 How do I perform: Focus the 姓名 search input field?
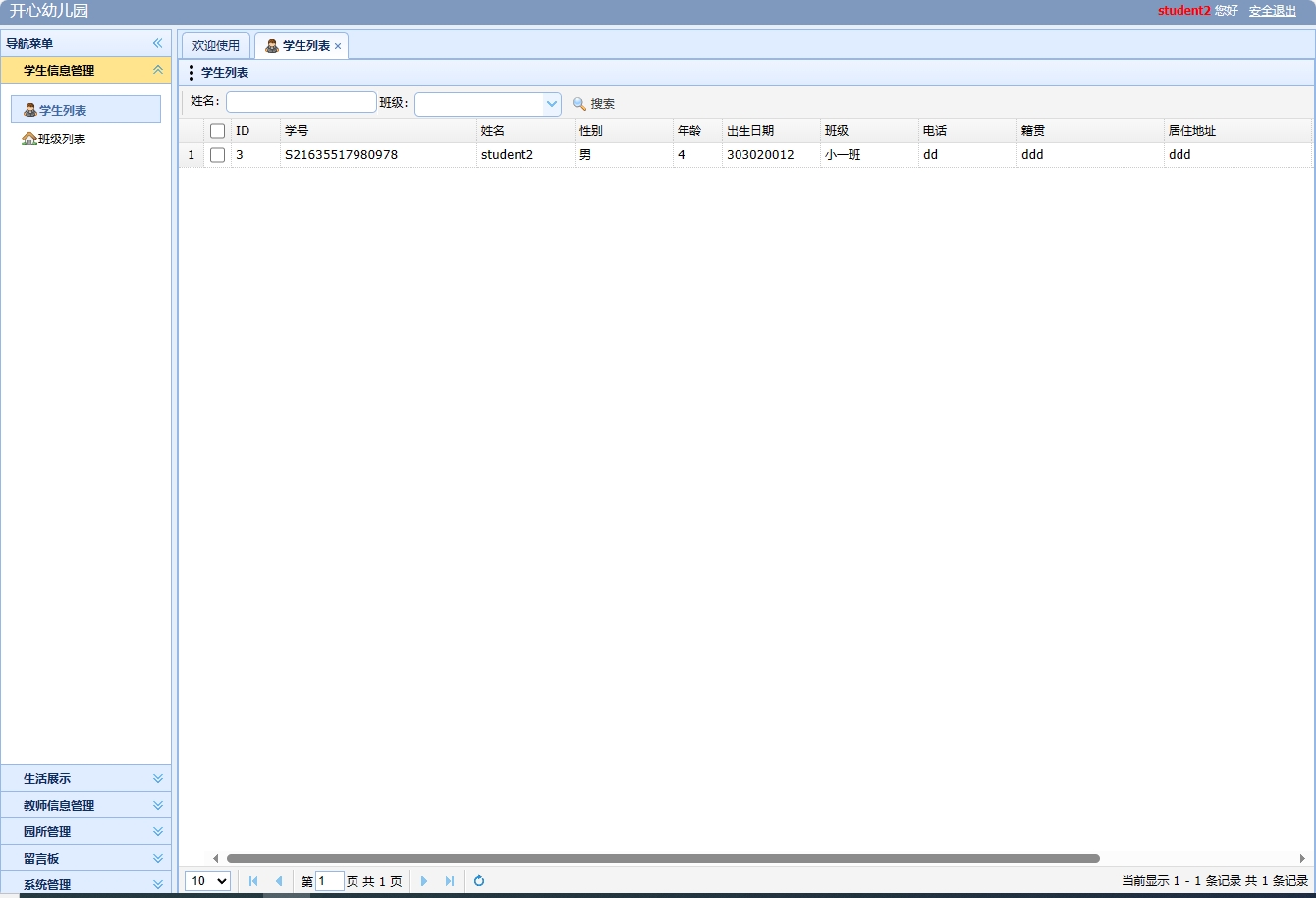[302, 102]
